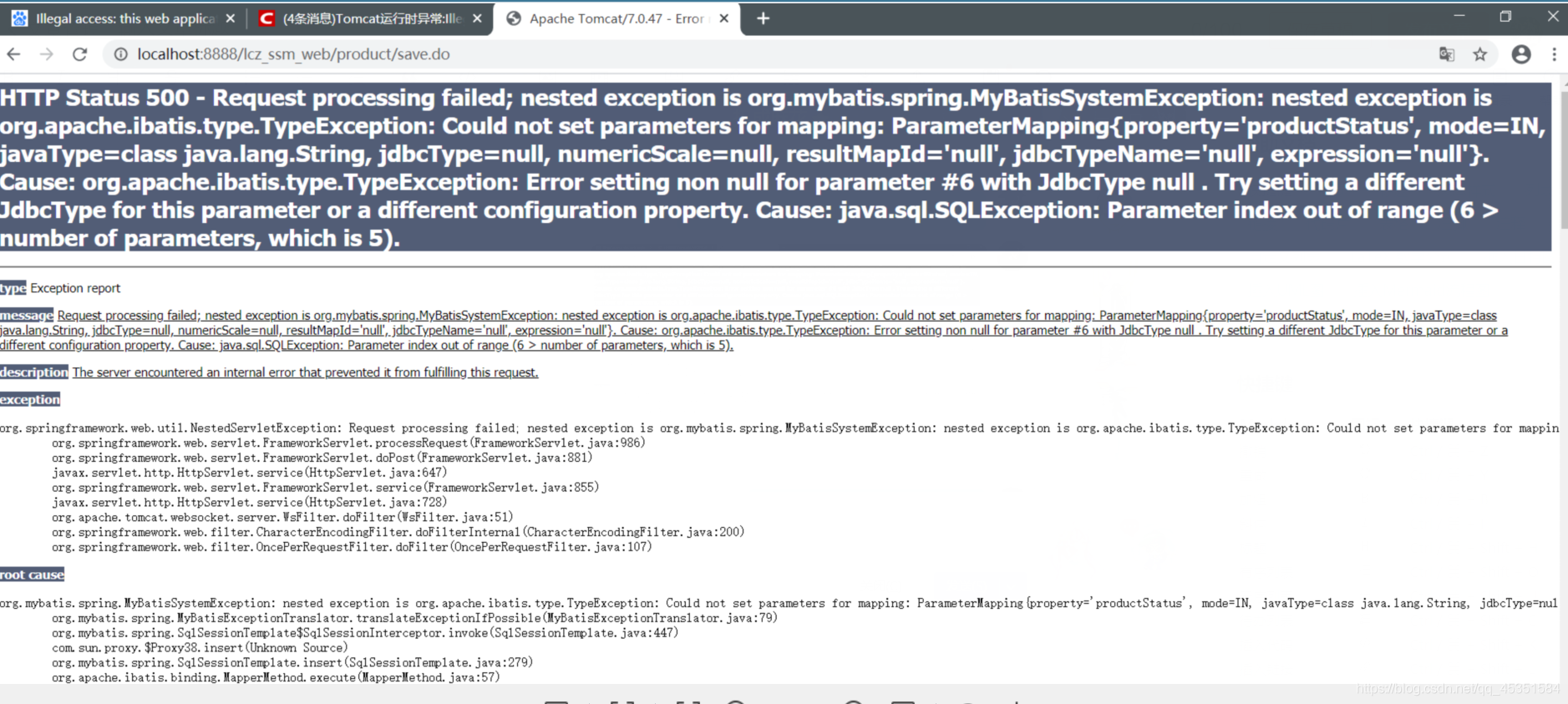
Task: Click 'SqlSessionTemplate.insert(SqlSessionTemplate.java:279)' line
Action: [x=292, y=663]
